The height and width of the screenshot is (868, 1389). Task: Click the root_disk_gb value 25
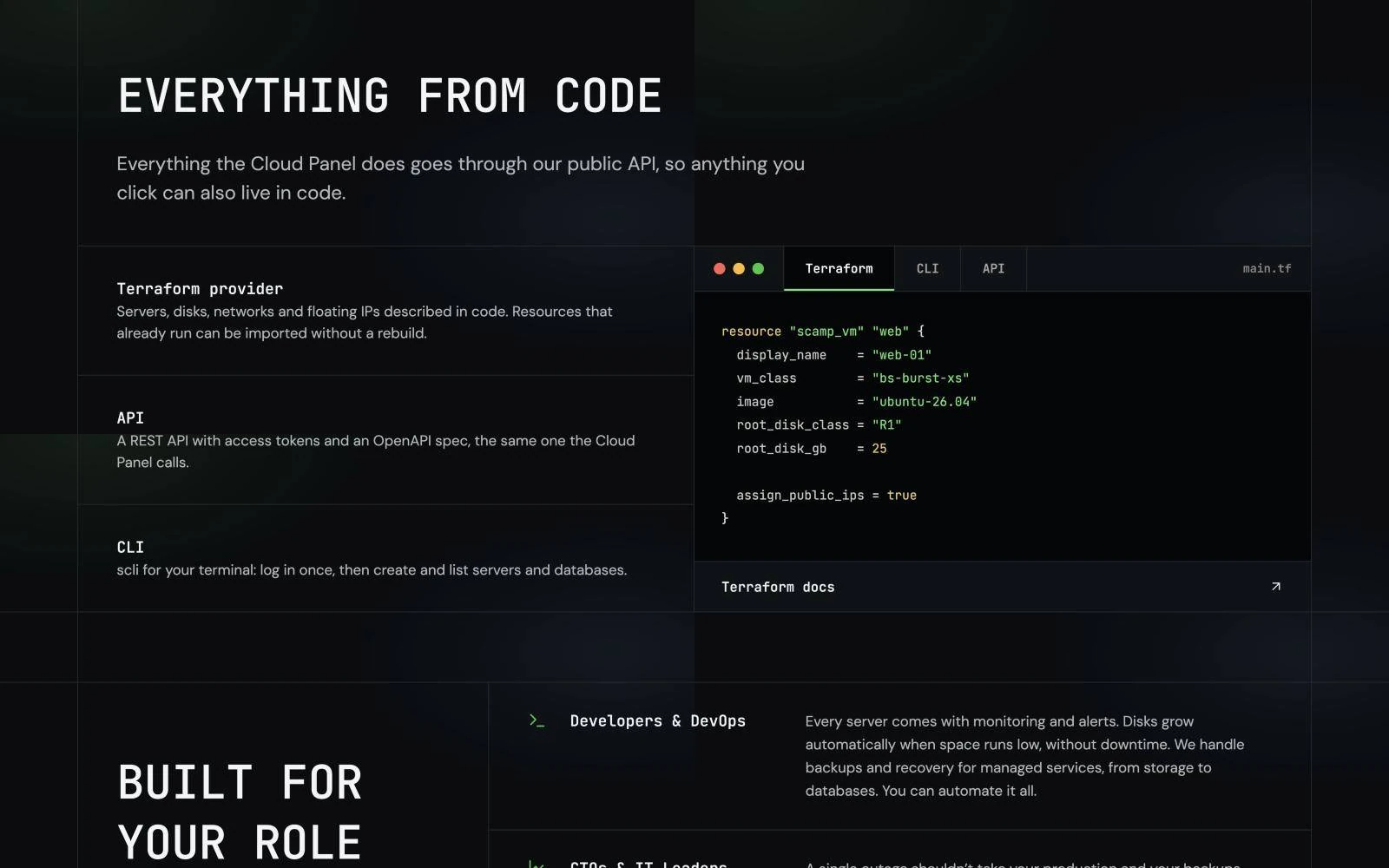[879, 449]
